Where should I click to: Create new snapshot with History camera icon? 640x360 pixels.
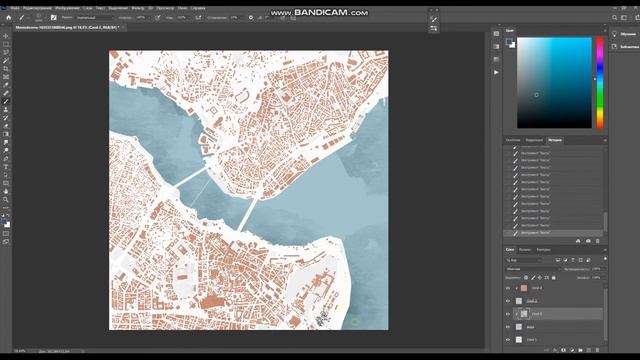click(x=588, y=241)
